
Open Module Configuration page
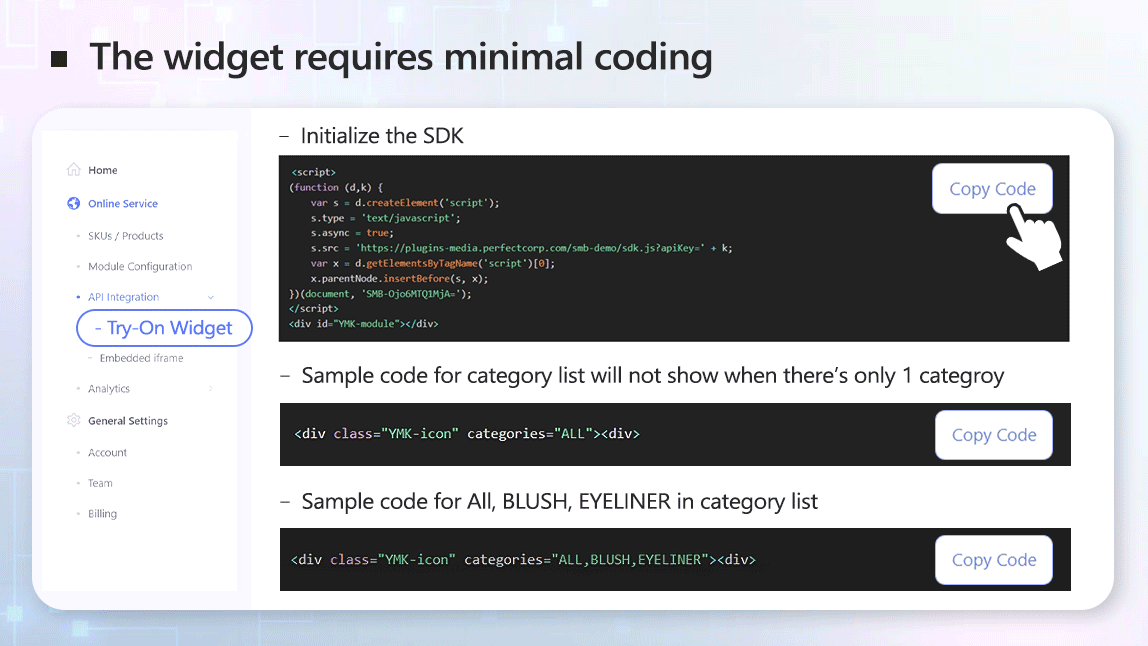pos(140,267)
